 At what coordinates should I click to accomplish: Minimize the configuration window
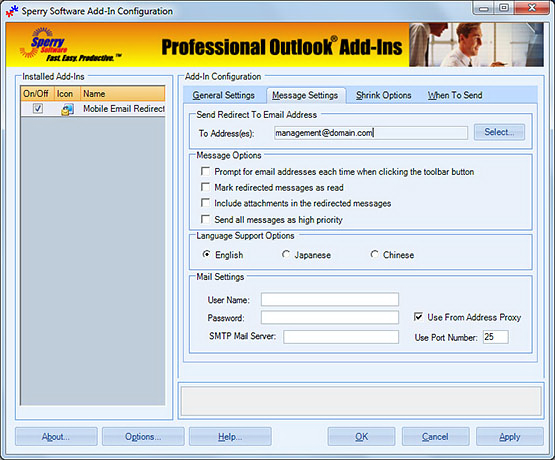(x=484, y=8)
